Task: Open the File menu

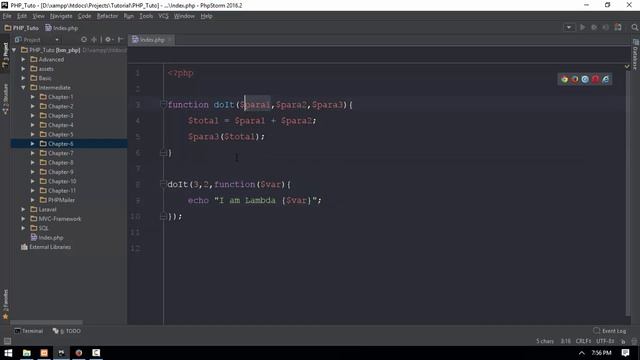Action: [x=7, y=16]
